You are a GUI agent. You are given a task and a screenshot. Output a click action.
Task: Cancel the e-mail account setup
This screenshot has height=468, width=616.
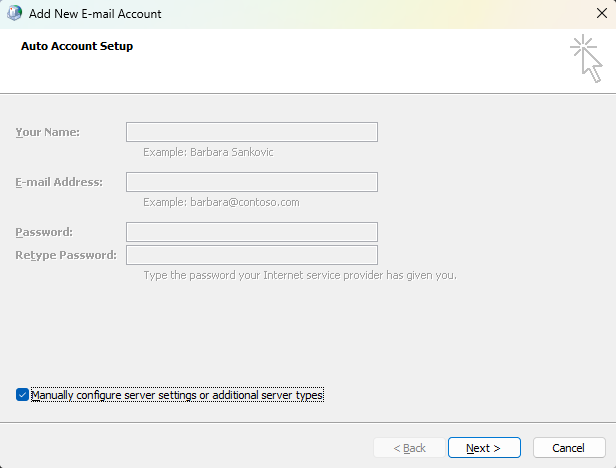(568, 447)
